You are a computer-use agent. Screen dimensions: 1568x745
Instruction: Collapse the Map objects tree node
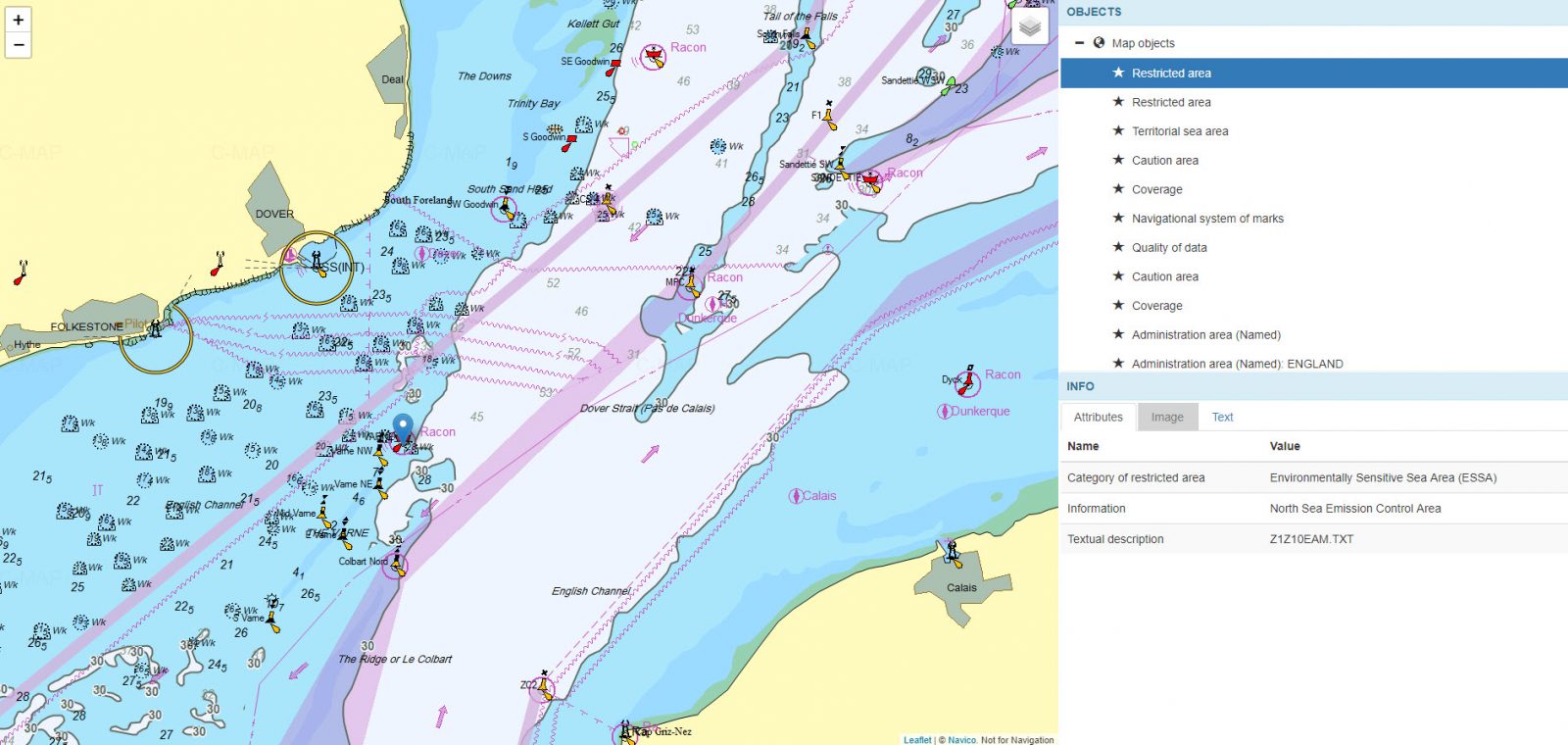(x=1079, y=43)
